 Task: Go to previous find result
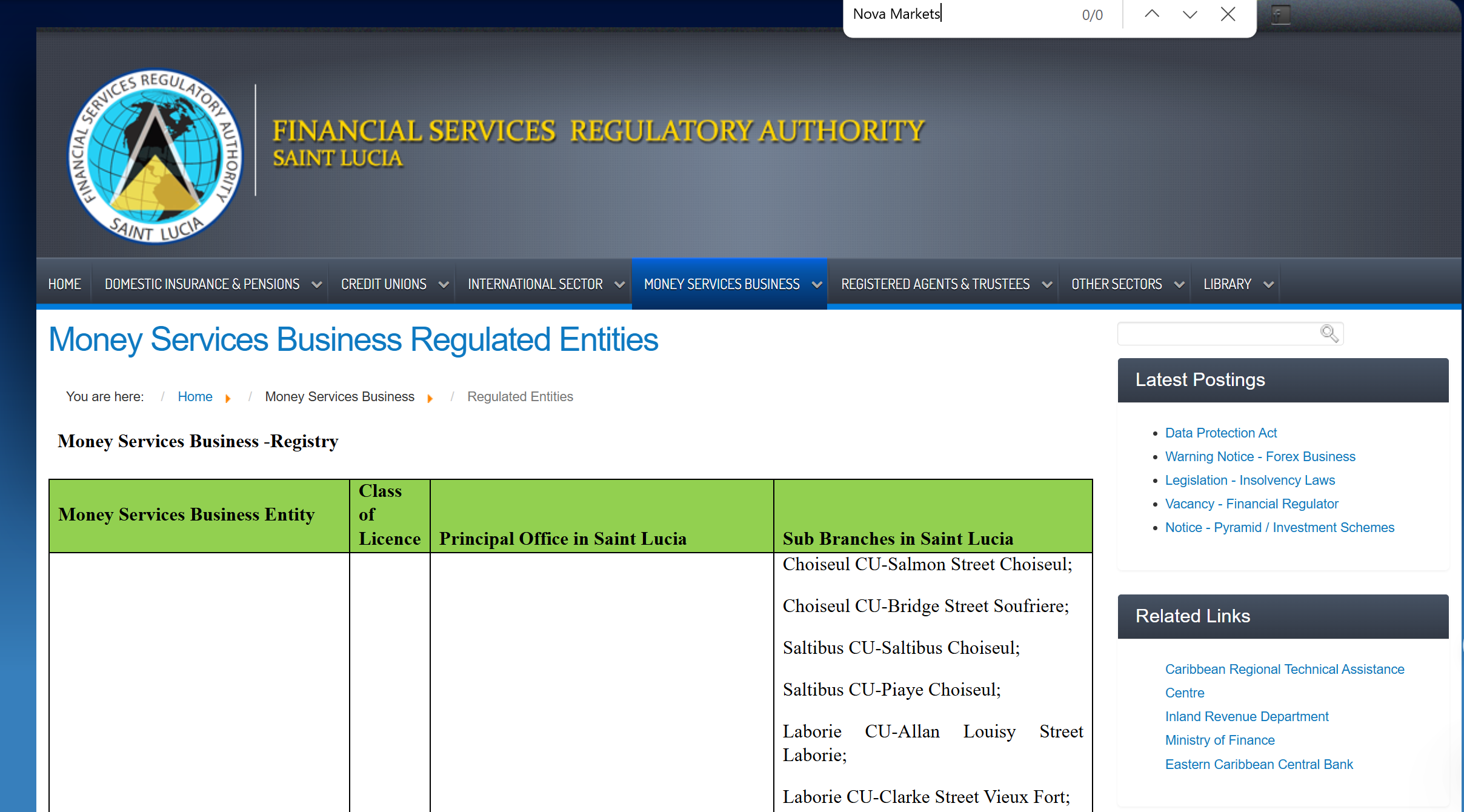[x=1151, y=14]
